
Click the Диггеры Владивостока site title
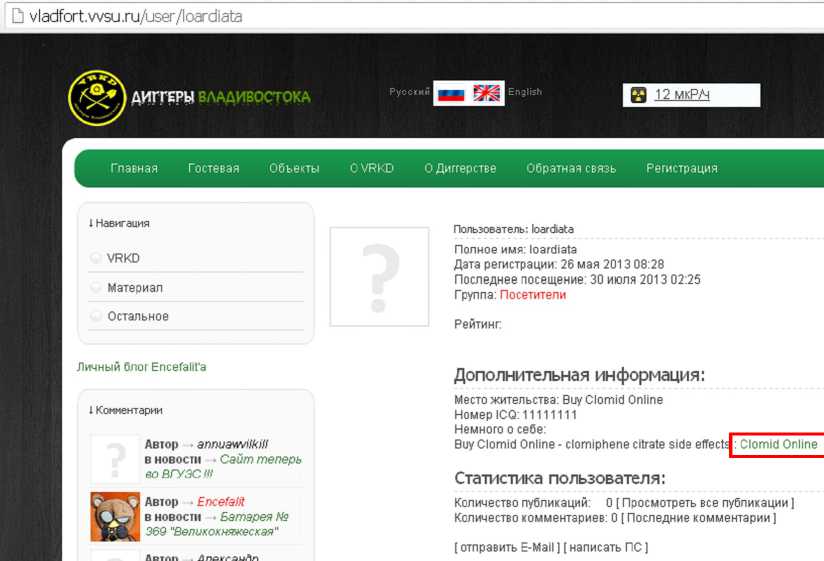(x=221, y=97)
